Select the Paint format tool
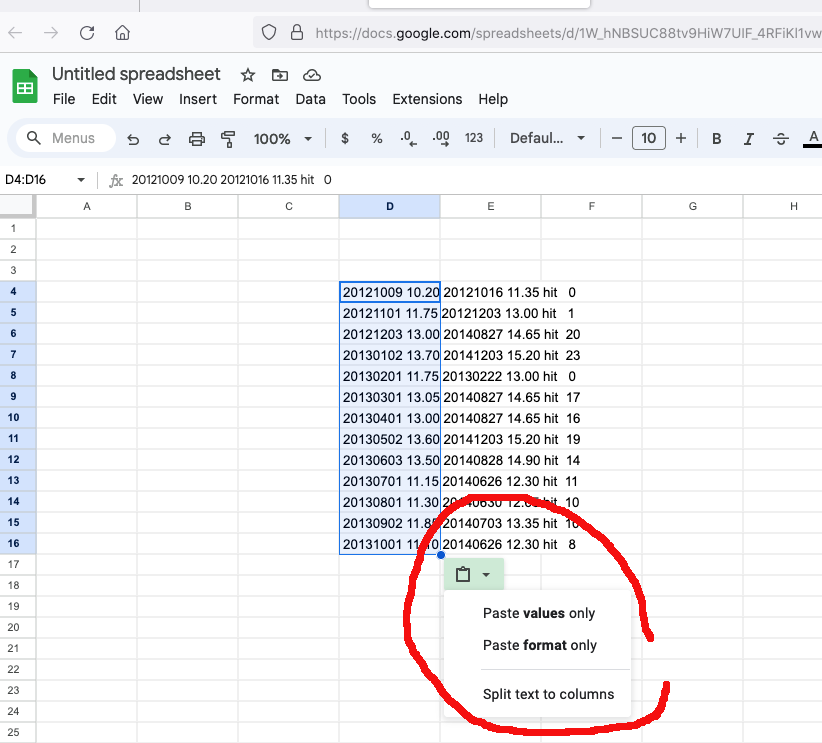The width and height of the screenshot is (822, 743). point(228,139)
